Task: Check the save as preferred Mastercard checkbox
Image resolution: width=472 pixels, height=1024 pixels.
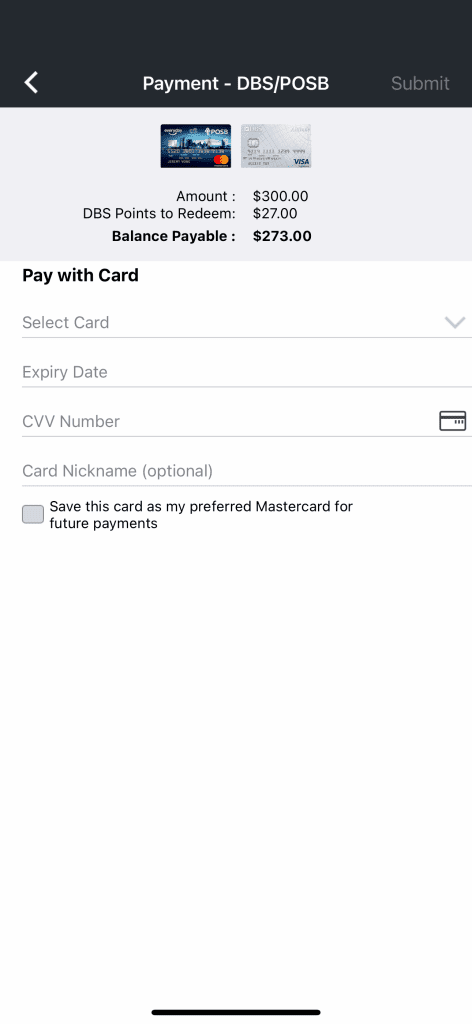Action: click(x=33, y=515)
